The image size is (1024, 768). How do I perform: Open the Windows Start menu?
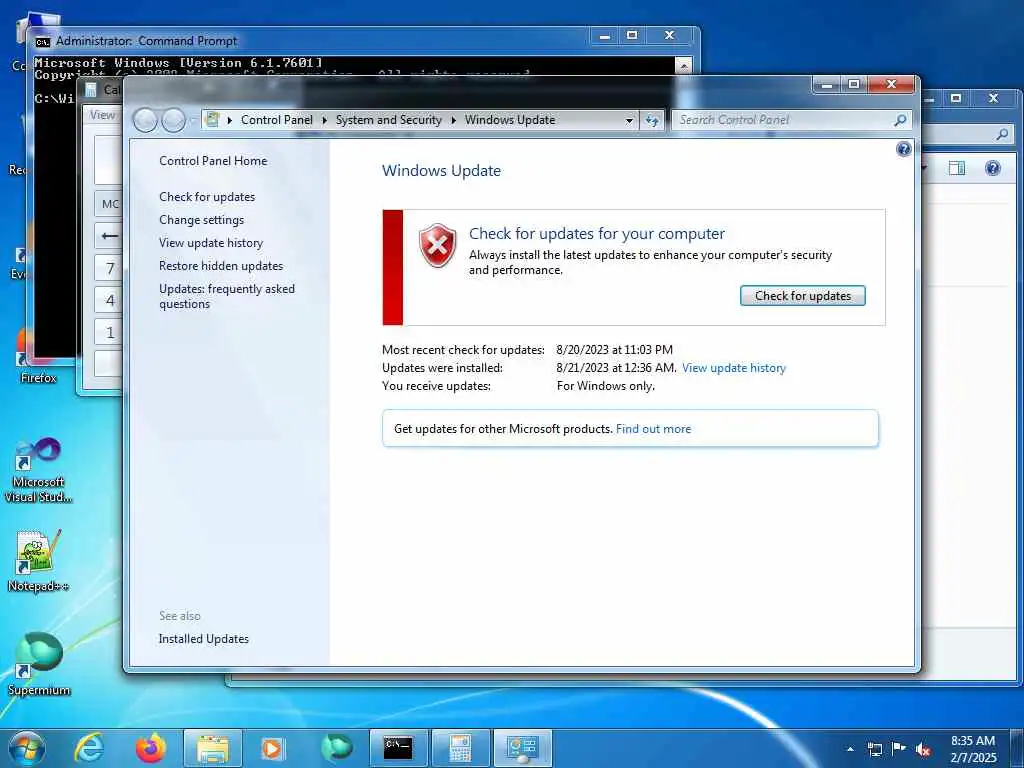[26, 748]
